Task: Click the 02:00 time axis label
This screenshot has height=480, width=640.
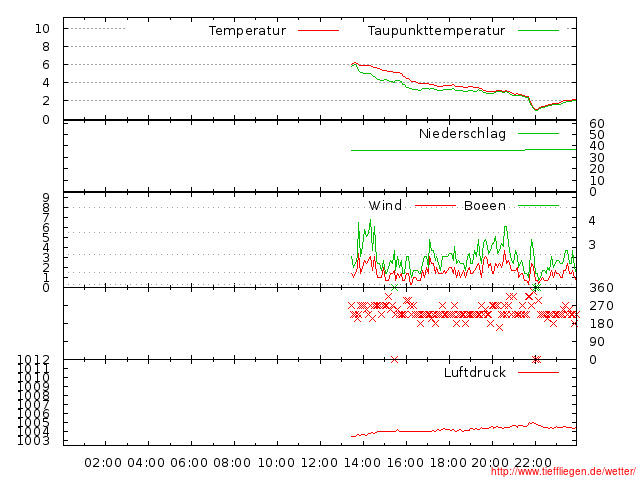Action: click(x=103, y=463)
